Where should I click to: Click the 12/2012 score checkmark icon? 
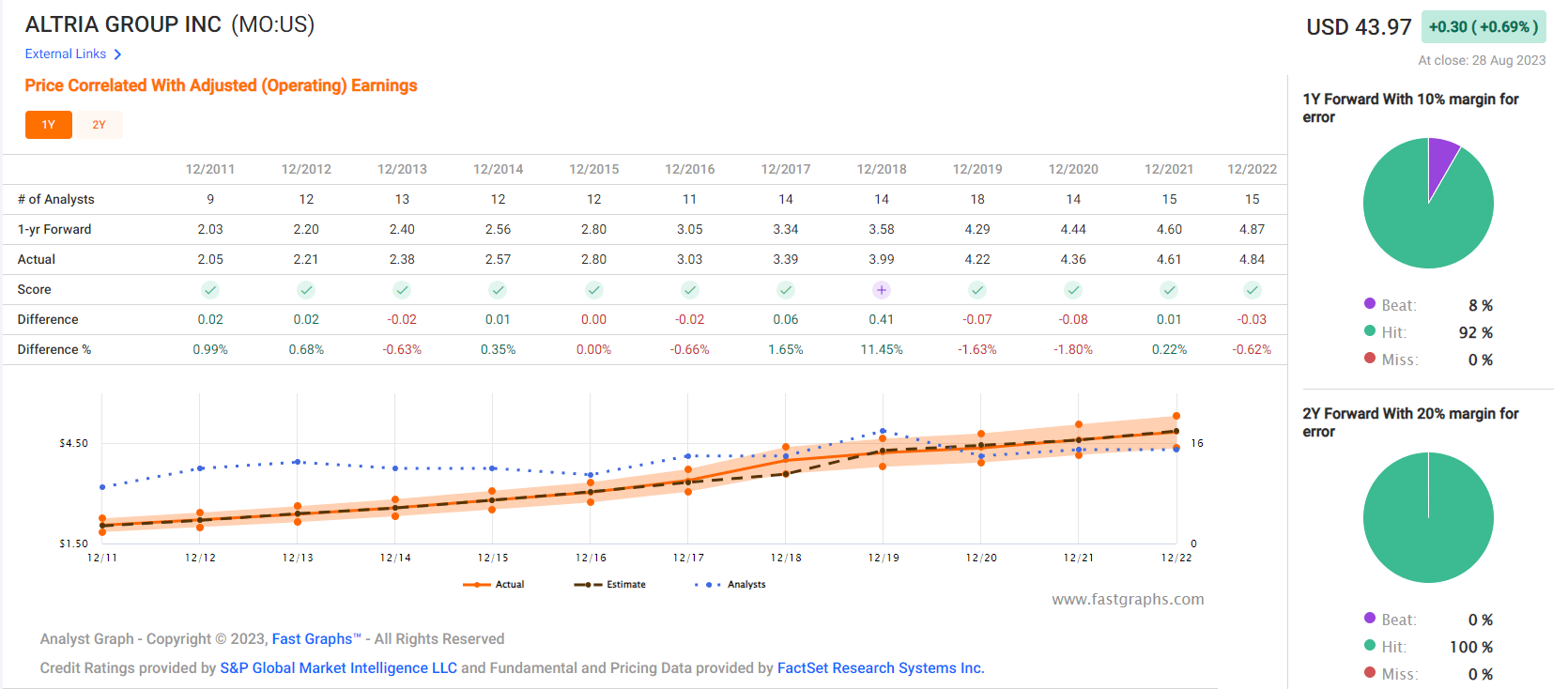tap(306, 290)
